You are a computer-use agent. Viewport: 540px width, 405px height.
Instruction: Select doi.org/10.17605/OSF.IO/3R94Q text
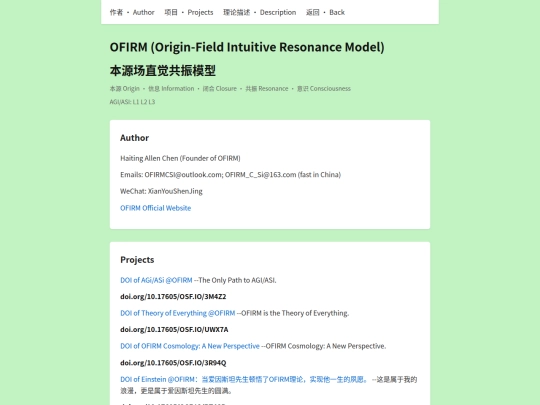point(173,363)
